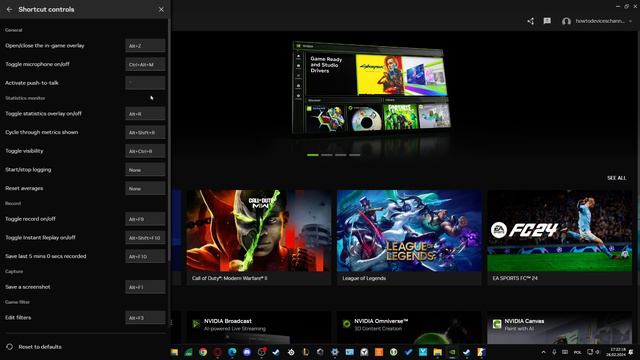640x360 pixels.
Task: Open the NVIDIA Canvas app card
Action: [560, 327]
